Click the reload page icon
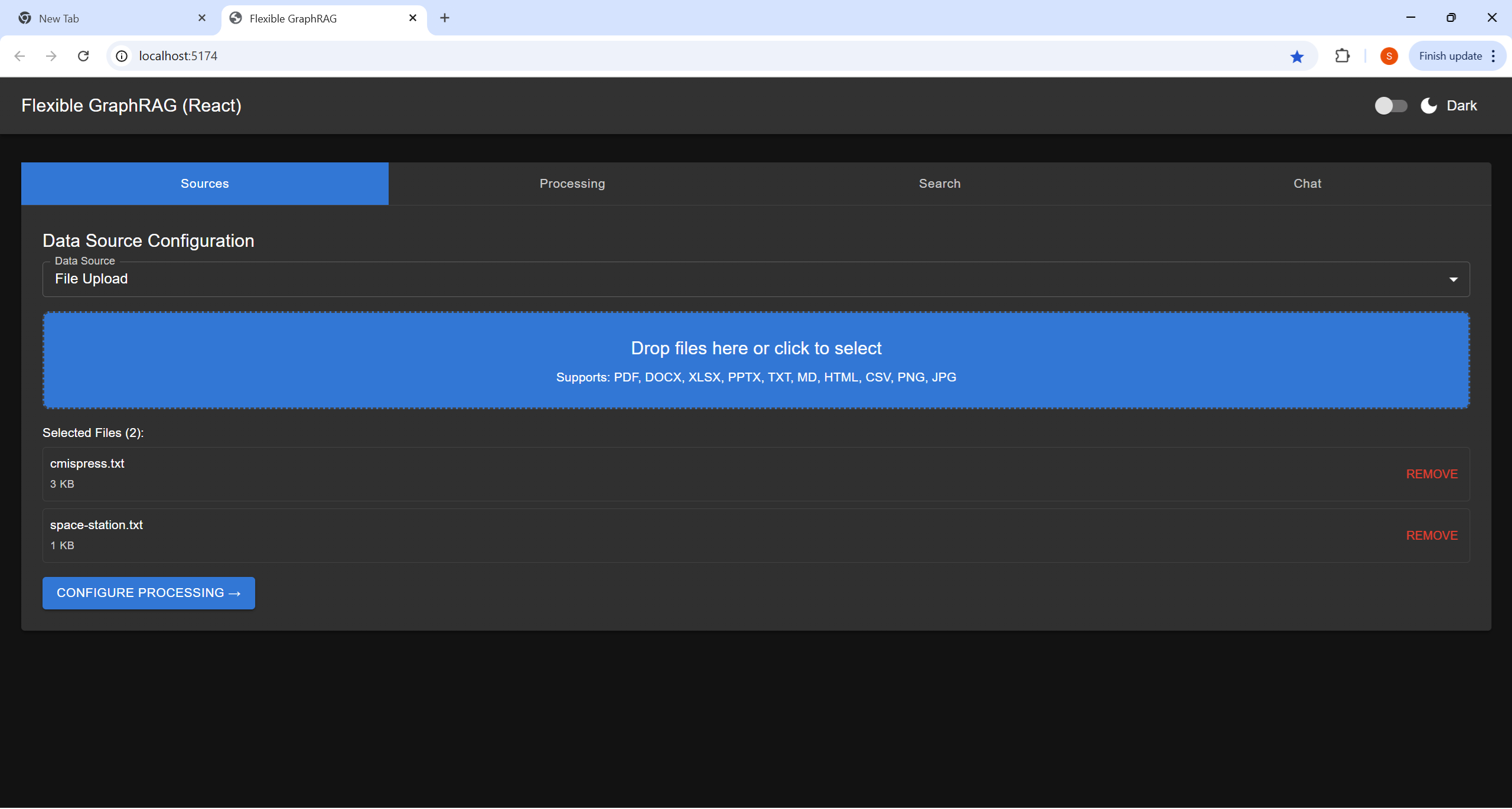The height and width of the screenshot is (809, 1512). (x=83, y=56)
